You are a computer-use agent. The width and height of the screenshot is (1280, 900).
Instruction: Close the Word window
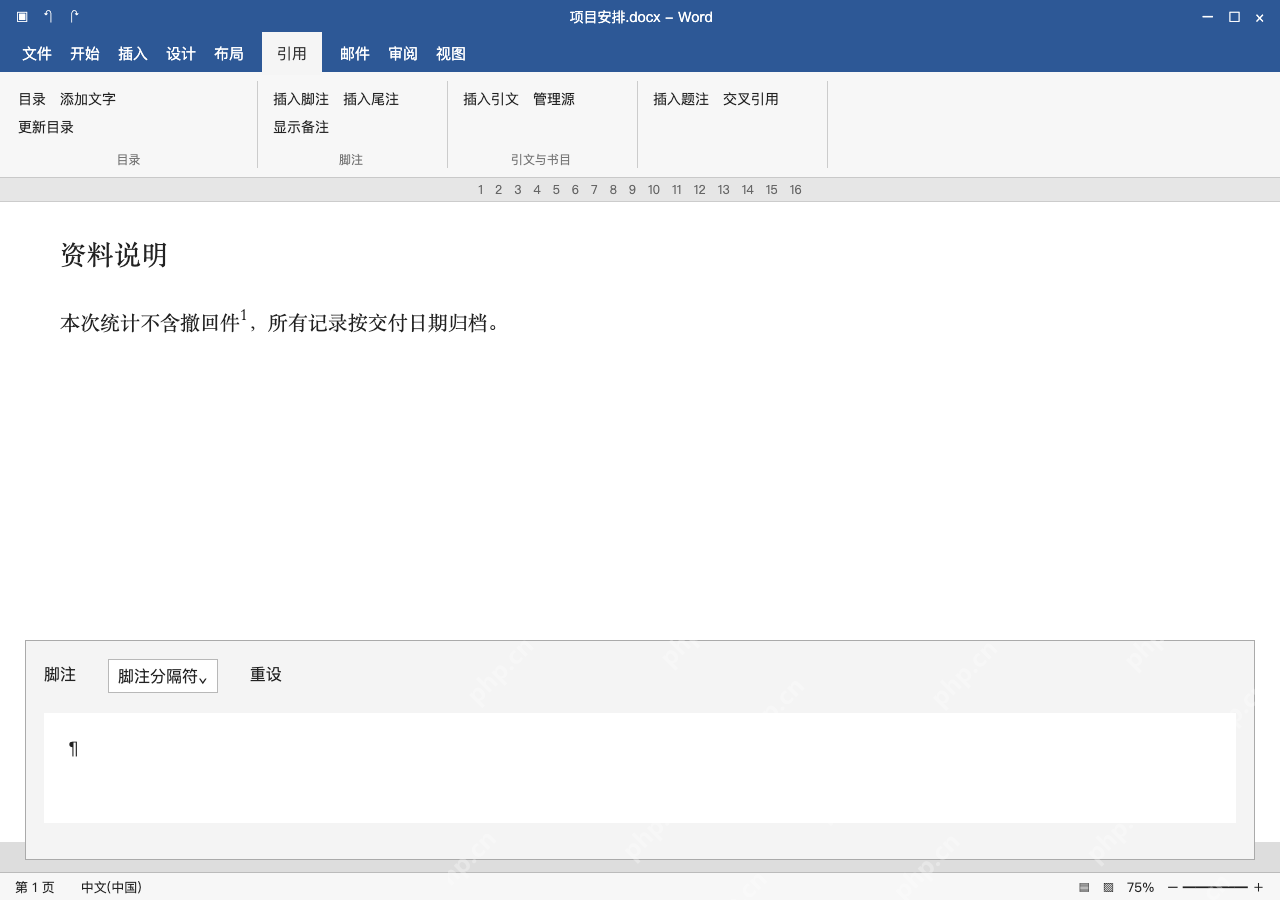1260,17
